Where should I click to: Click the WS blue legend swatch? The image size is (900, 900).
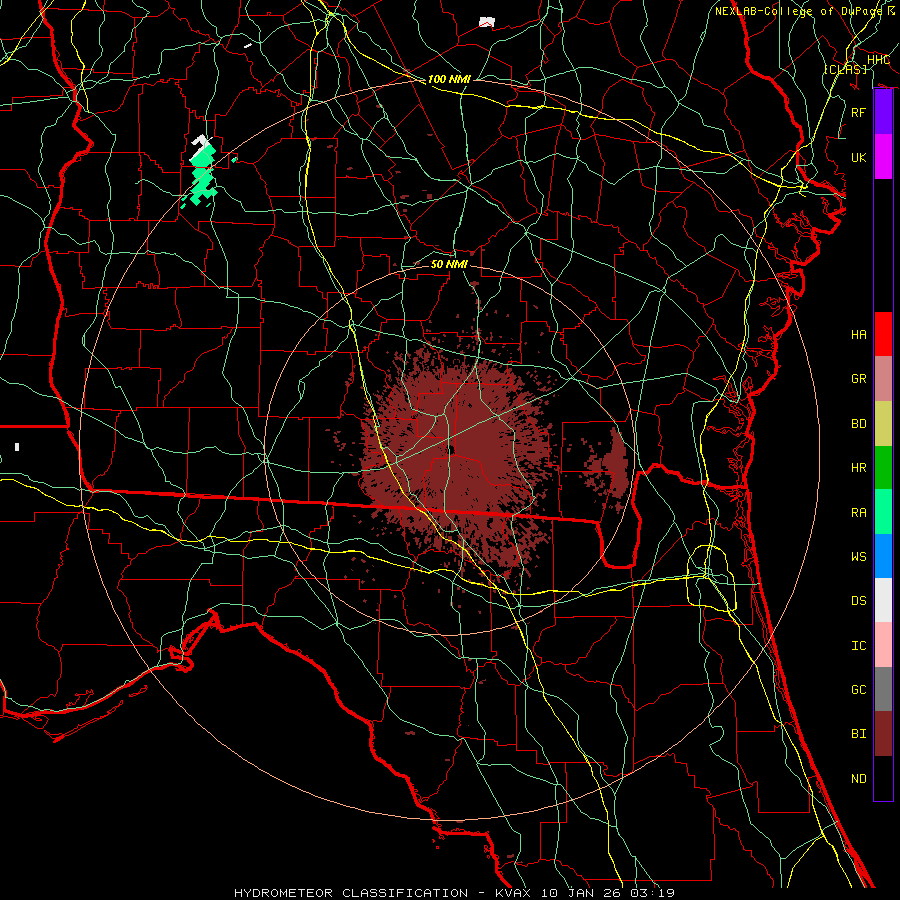(x=883, y=556)
